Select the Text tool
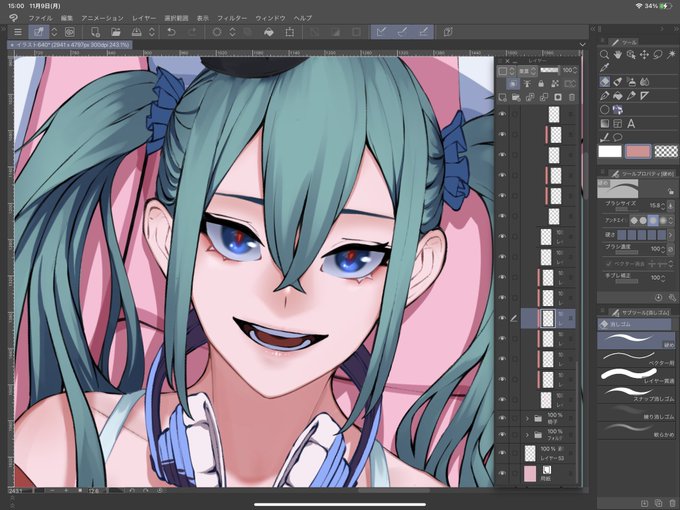 (x=631, y=124)
